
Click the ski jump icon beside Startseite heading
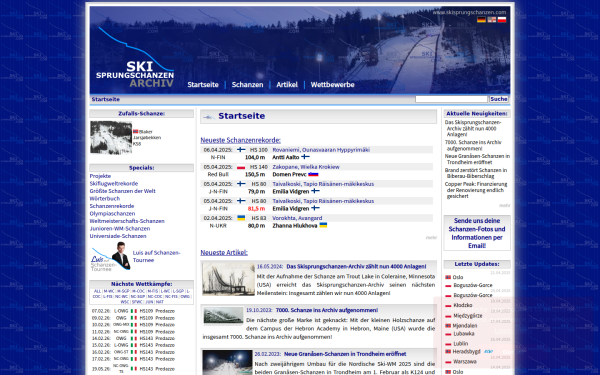pos(209,116)
